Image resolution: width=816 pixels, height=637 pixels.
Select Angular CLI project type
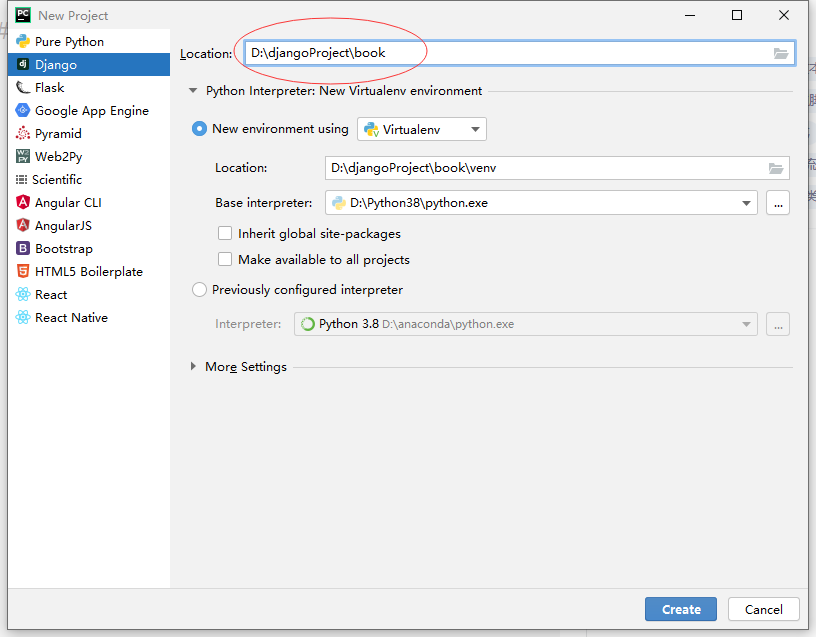[89, 202]
